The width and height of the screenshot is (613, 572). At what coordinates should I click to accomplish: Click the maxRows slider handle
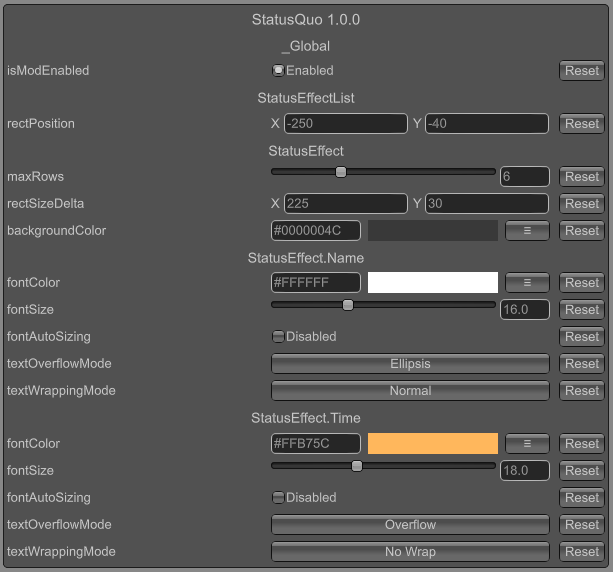341,172
